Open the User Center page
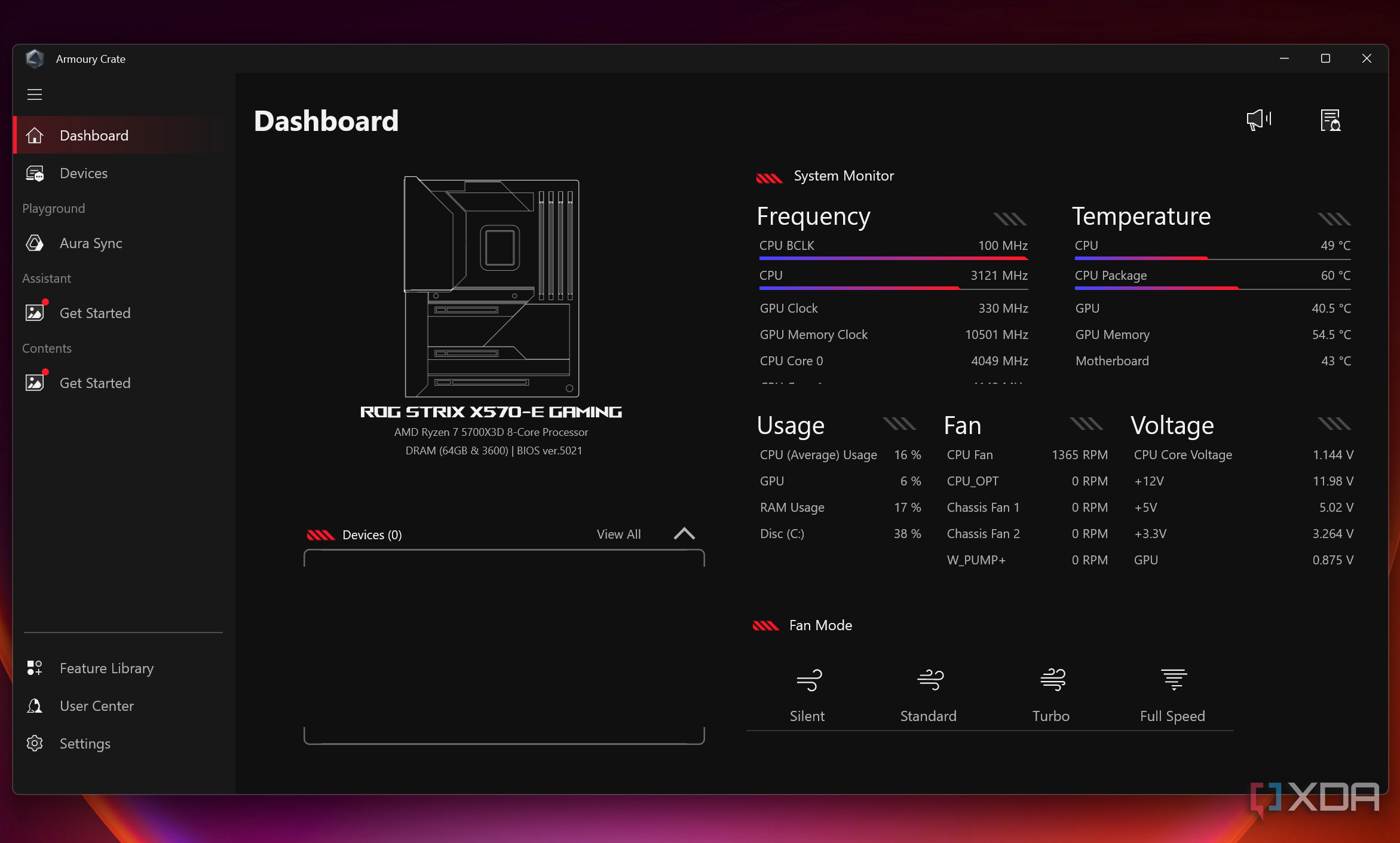 (97, 706)
